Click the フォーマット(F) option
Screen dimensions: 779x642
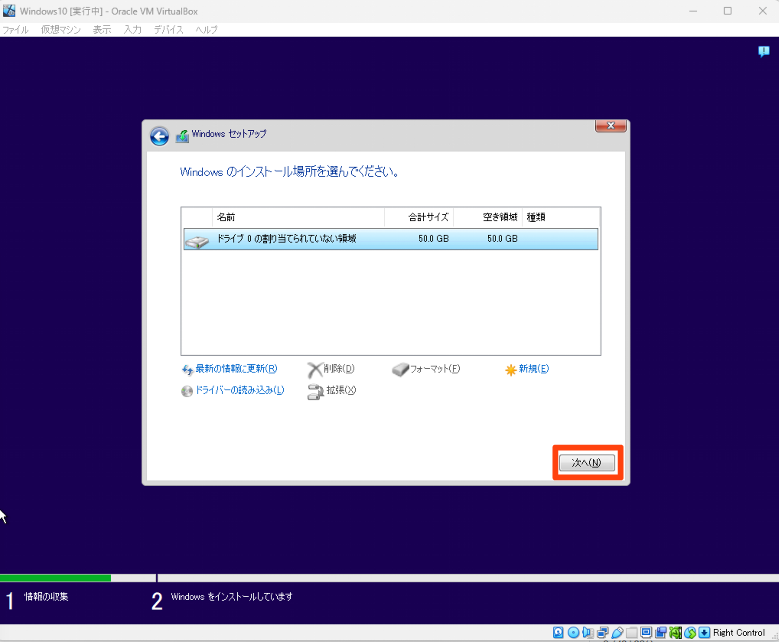(x=435, y=369)
